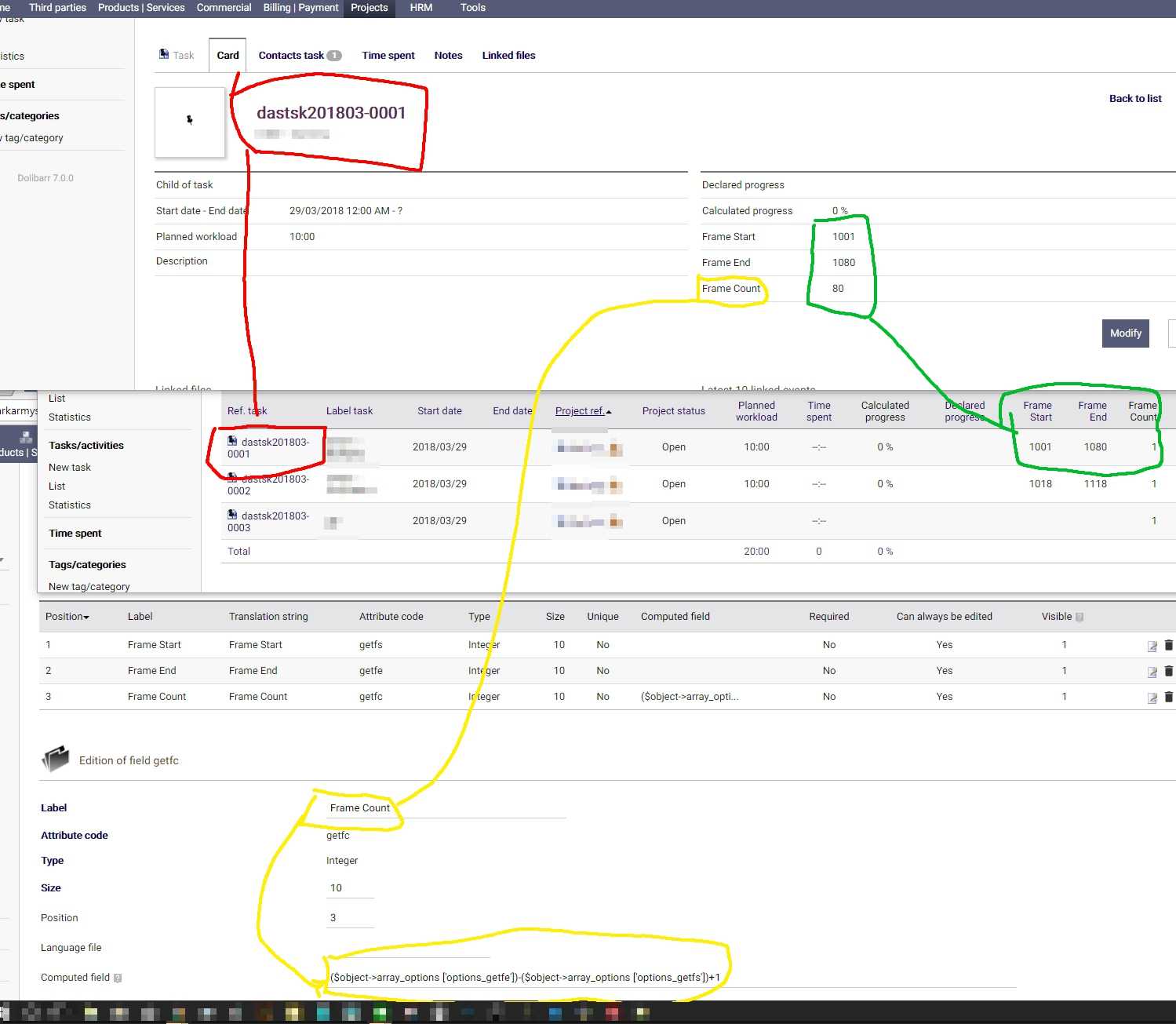The image size is (1176, 1024).
Task: Click the Computed field help icon
Action: pos(118,978)
